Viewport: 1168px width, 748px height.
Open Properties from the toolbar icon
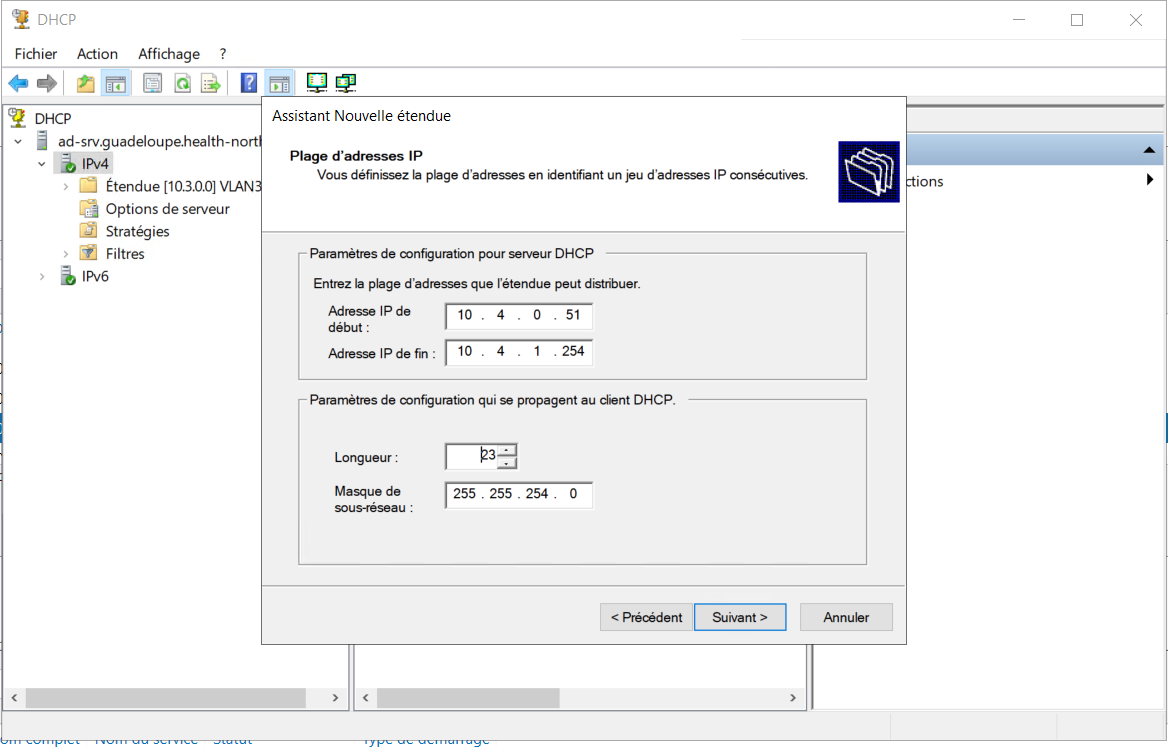[x=152, y=83]
